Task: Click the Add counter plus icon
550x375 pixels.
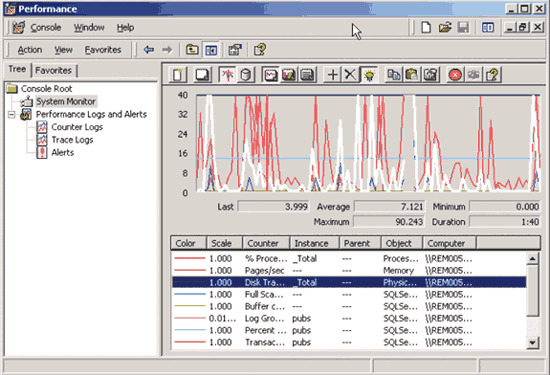Action: [332, 75]
